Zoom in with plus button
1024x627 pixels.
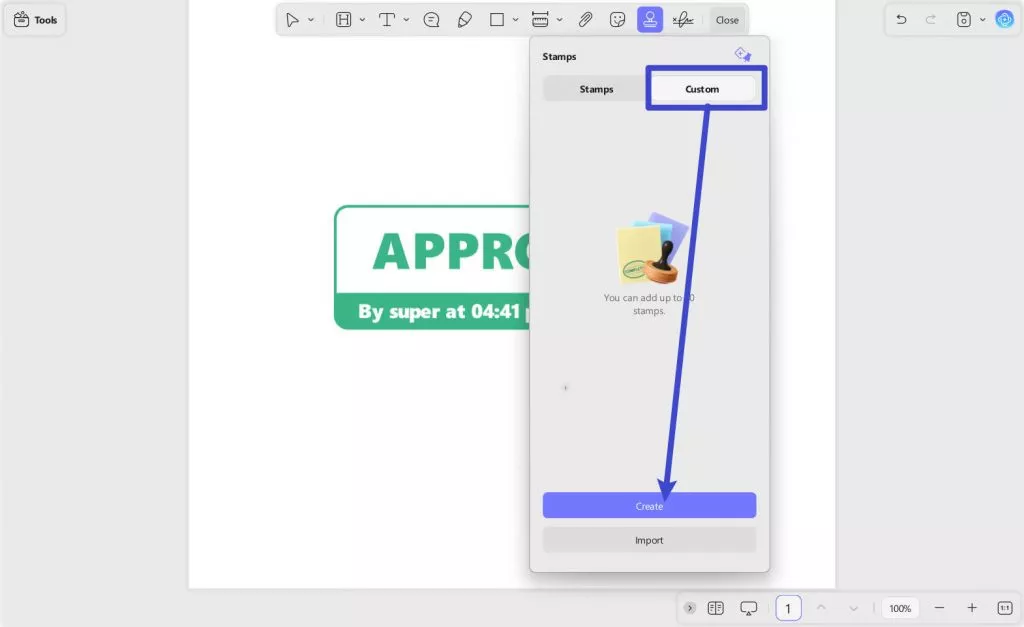pos(972,608)
